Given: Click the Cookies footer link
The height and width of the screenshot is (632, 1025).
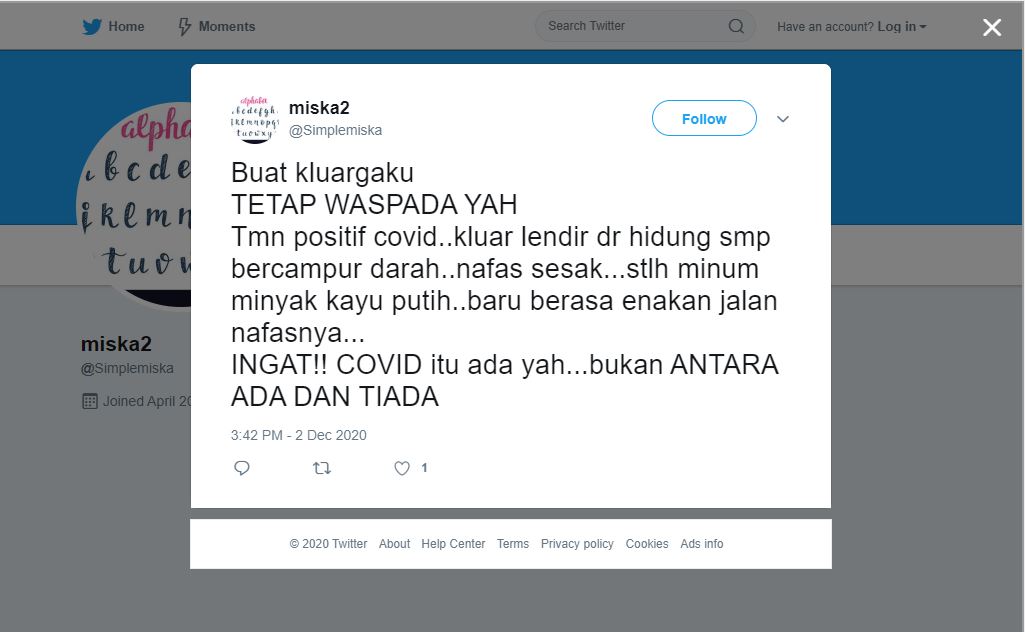Looking at the screenshot, I should click(x=647, y=544).
